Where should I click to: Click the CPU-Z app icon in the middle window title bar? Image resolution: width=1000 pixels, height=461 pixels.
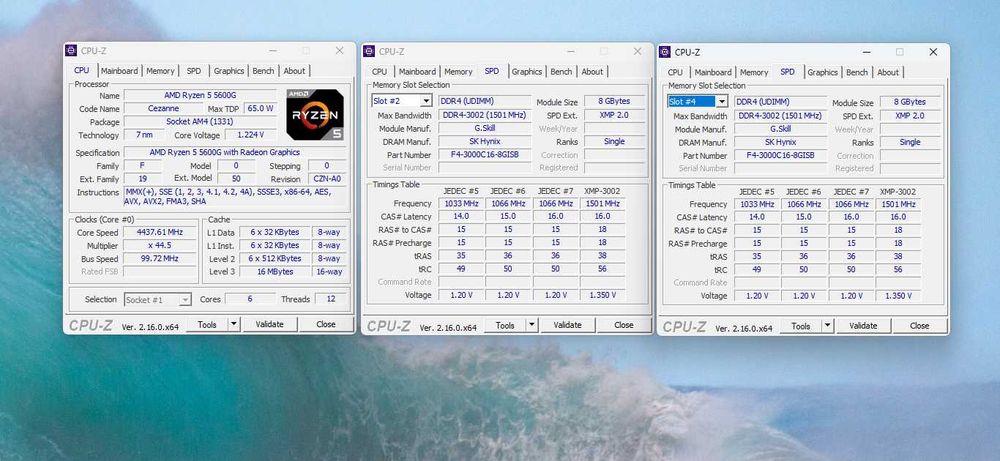[369, 52]
